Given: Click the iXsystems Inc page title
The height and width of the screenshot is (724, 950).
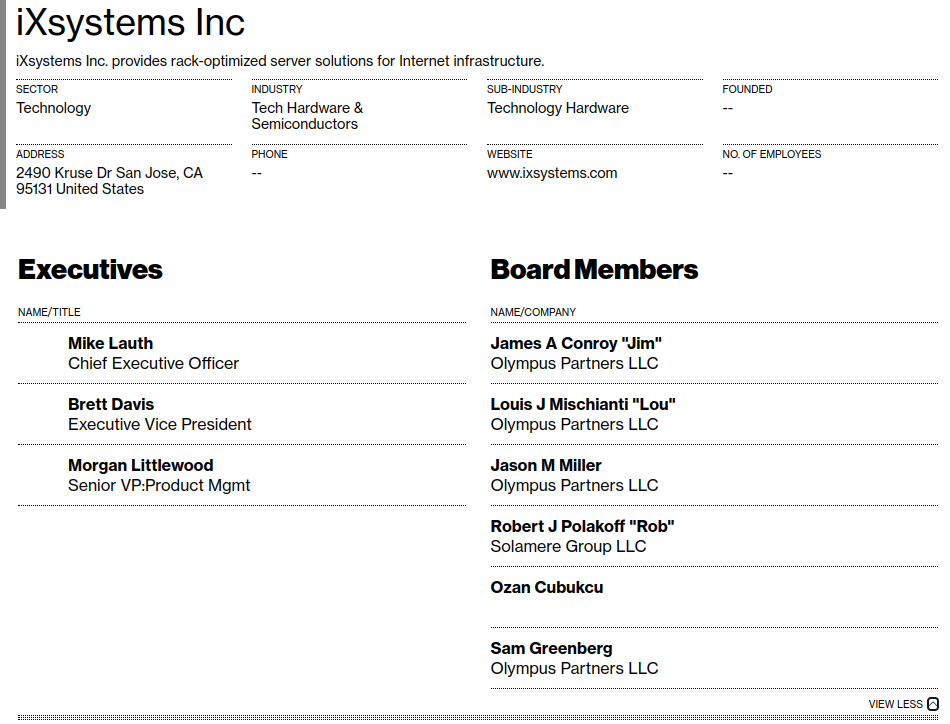Looking at the screenshot, I should click(130, 22).
